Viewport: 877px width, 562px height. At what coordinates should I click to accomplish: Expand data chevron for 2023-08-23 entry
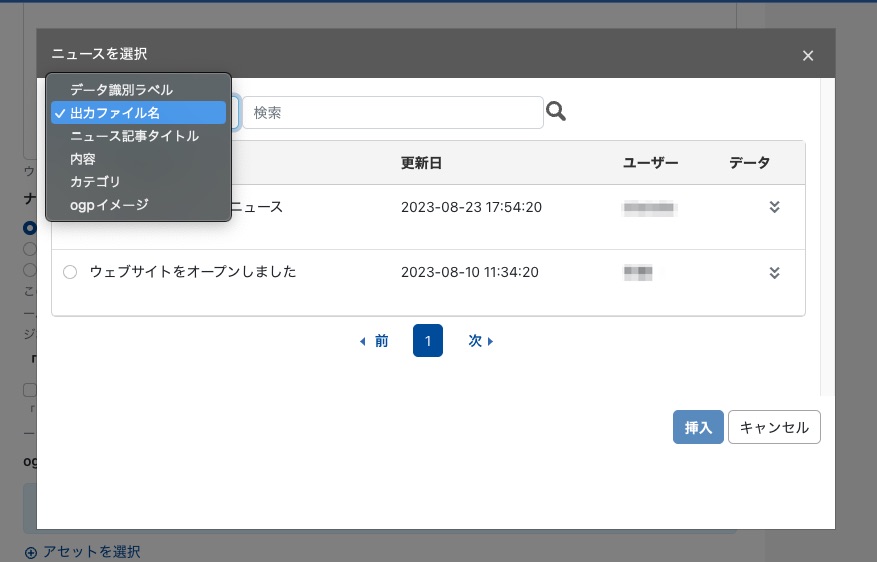pyautogui.click(x=773, y=207)
